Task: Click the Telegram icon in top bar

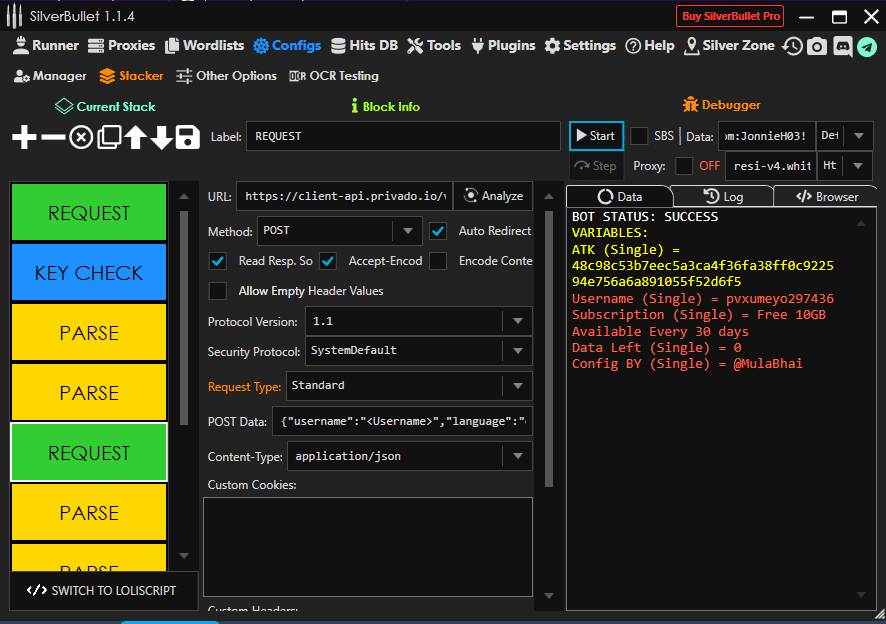Action: click(866, 46)
